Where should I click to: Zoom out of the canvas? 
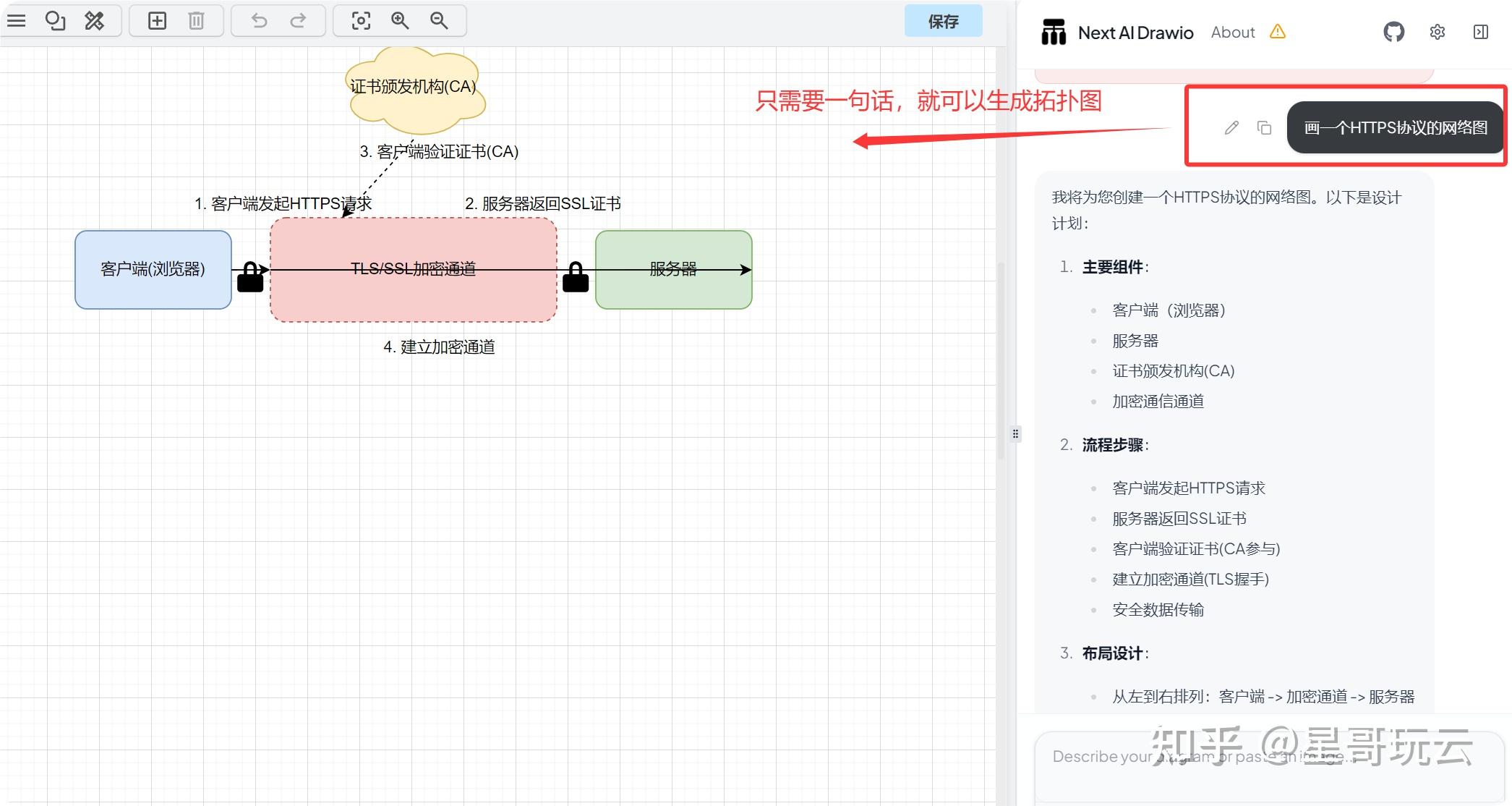tap(439, 20)
